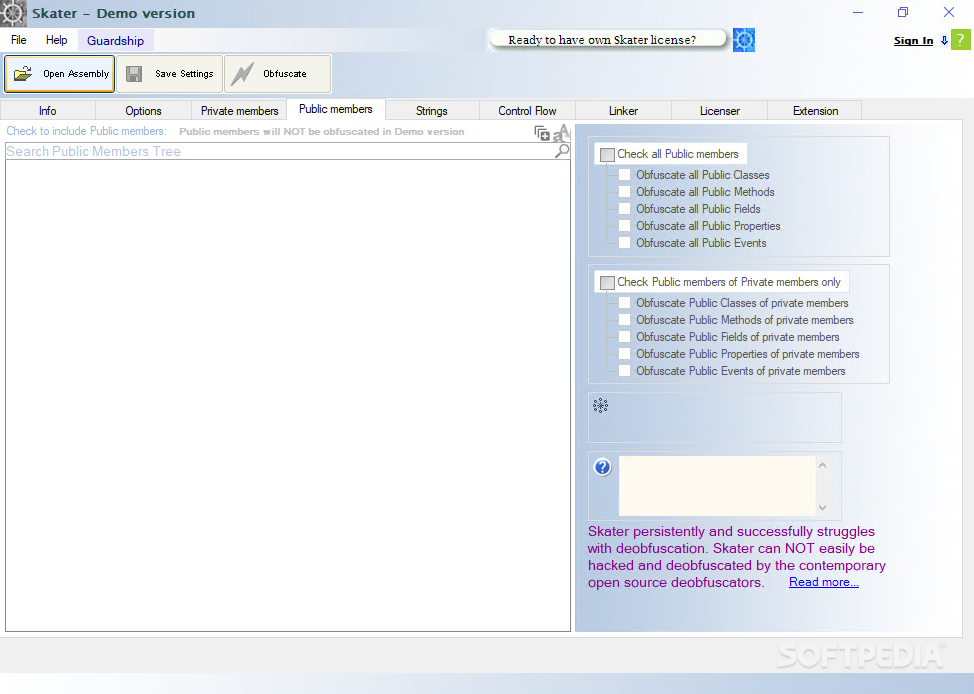Enable Obfuscate all Public Events
The image size is (974, 694).
tap(624, 243)
